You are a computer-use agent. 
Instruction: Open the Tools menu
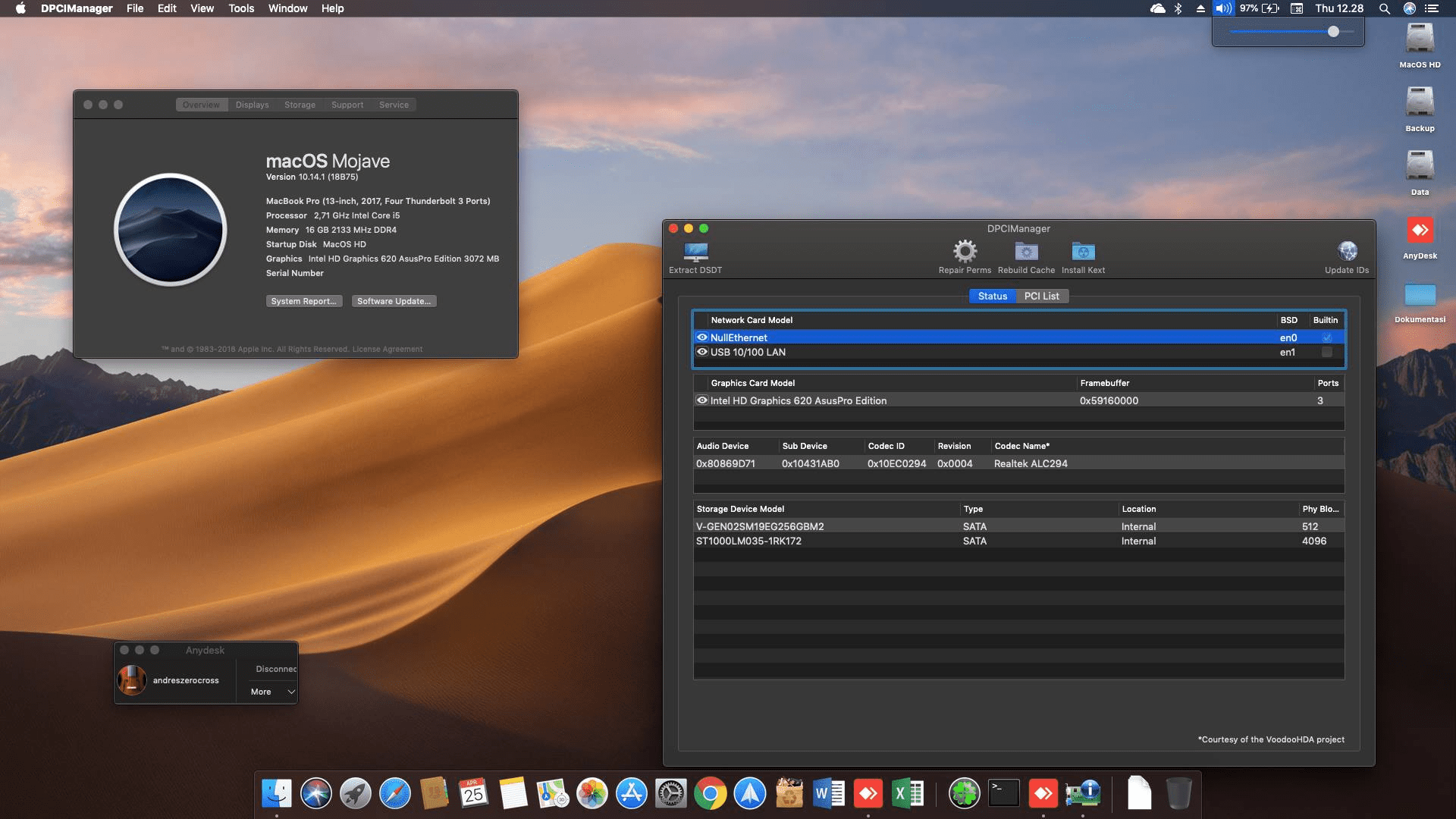coord(241,8)
